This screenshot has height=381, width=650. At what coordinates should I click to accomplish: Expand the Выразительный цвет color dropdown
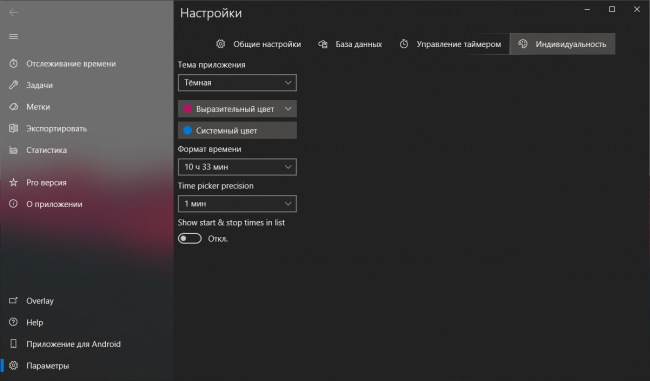(237, 109)
